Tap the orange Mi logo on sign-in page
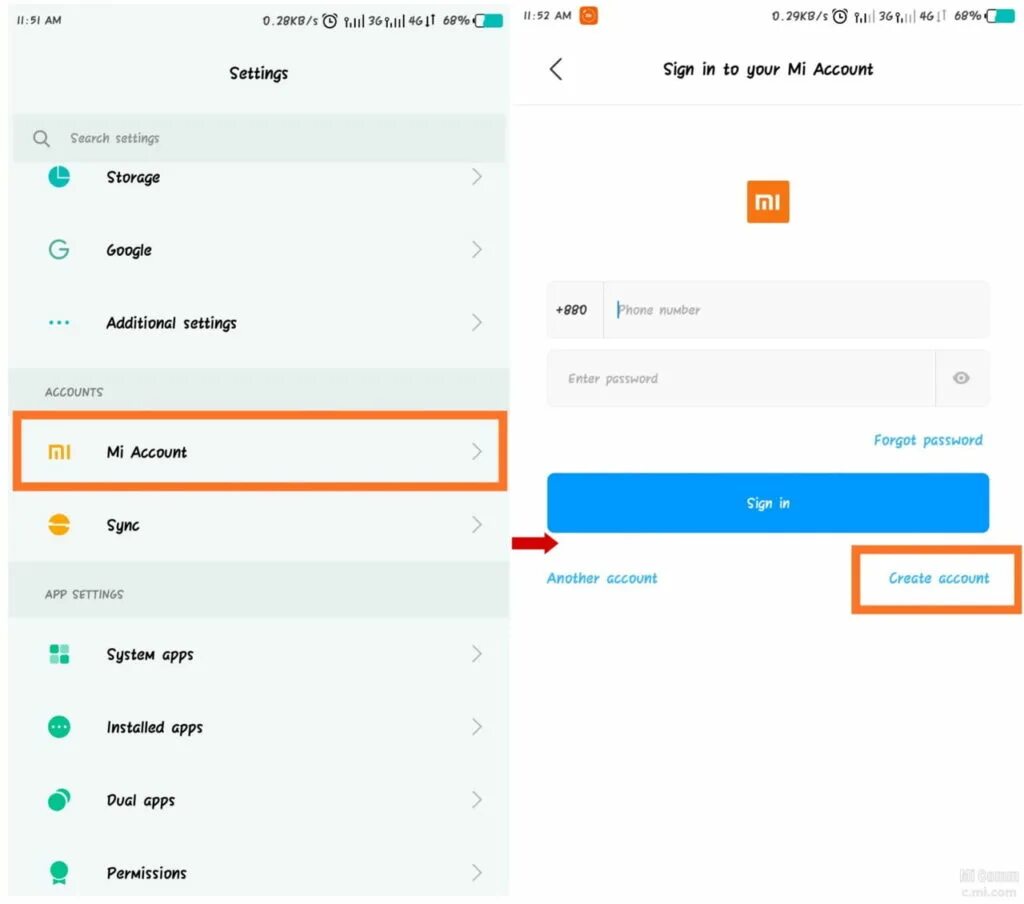 pos(768,202)
